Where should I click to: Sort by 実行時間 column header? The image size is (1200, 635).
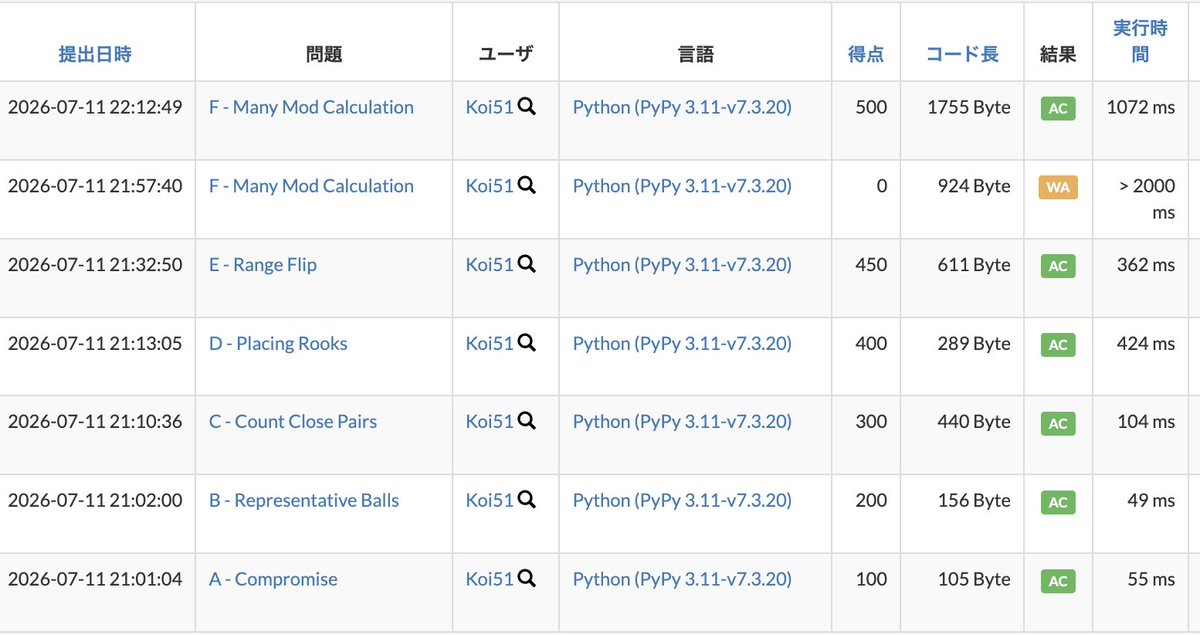pyautogui.click(x=1140, y=41)
